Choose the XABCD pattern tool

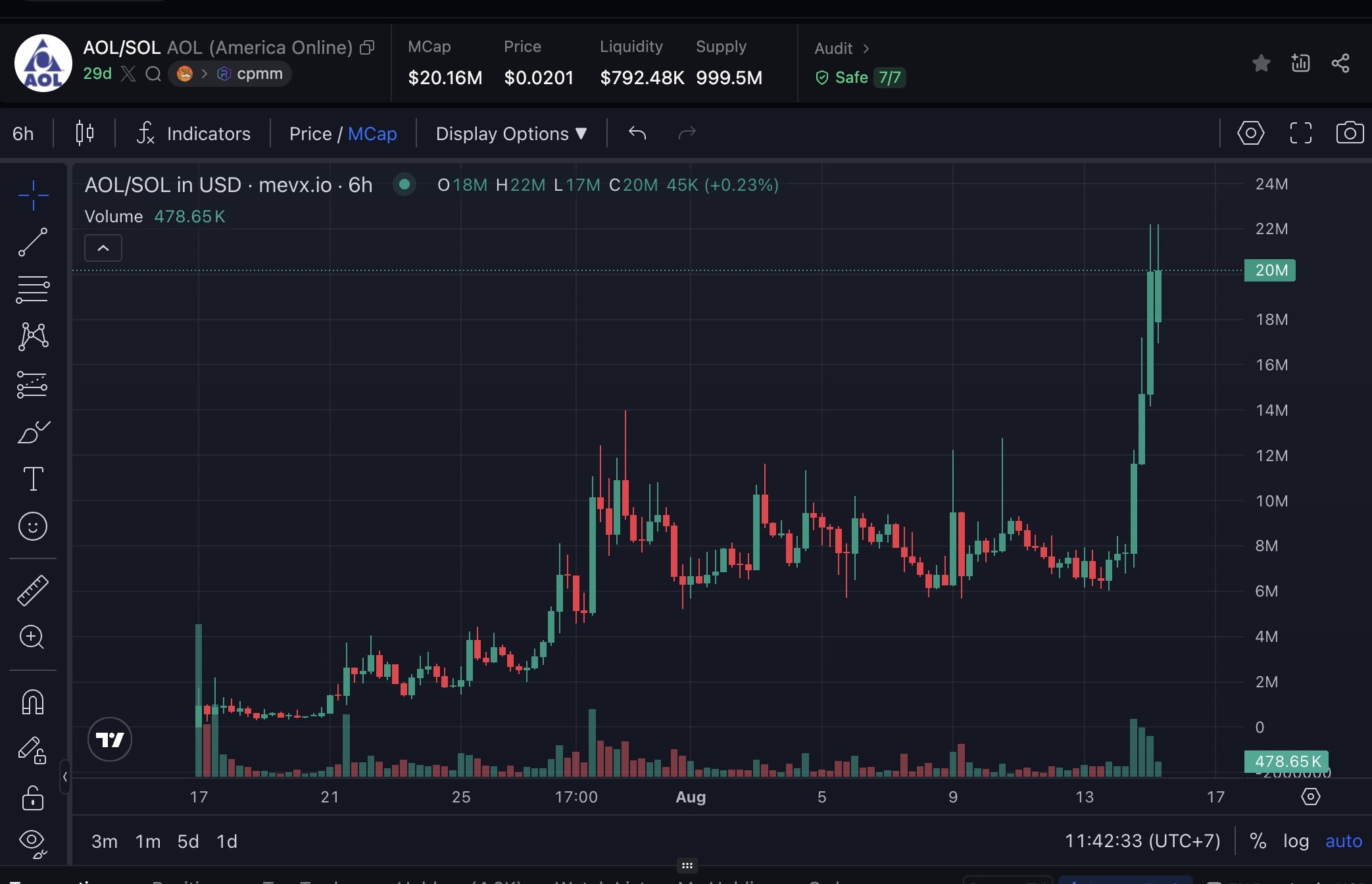click(33, 336)
